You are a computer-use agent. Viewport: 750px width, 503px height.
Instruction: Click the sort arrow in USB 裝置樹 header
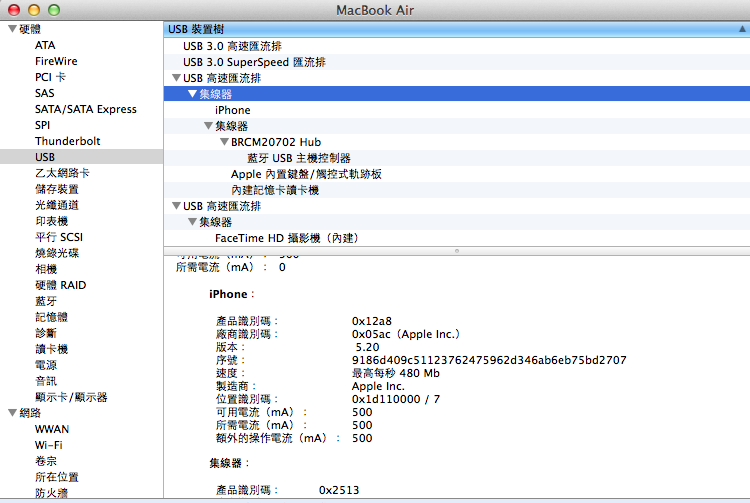click(742, 29)
